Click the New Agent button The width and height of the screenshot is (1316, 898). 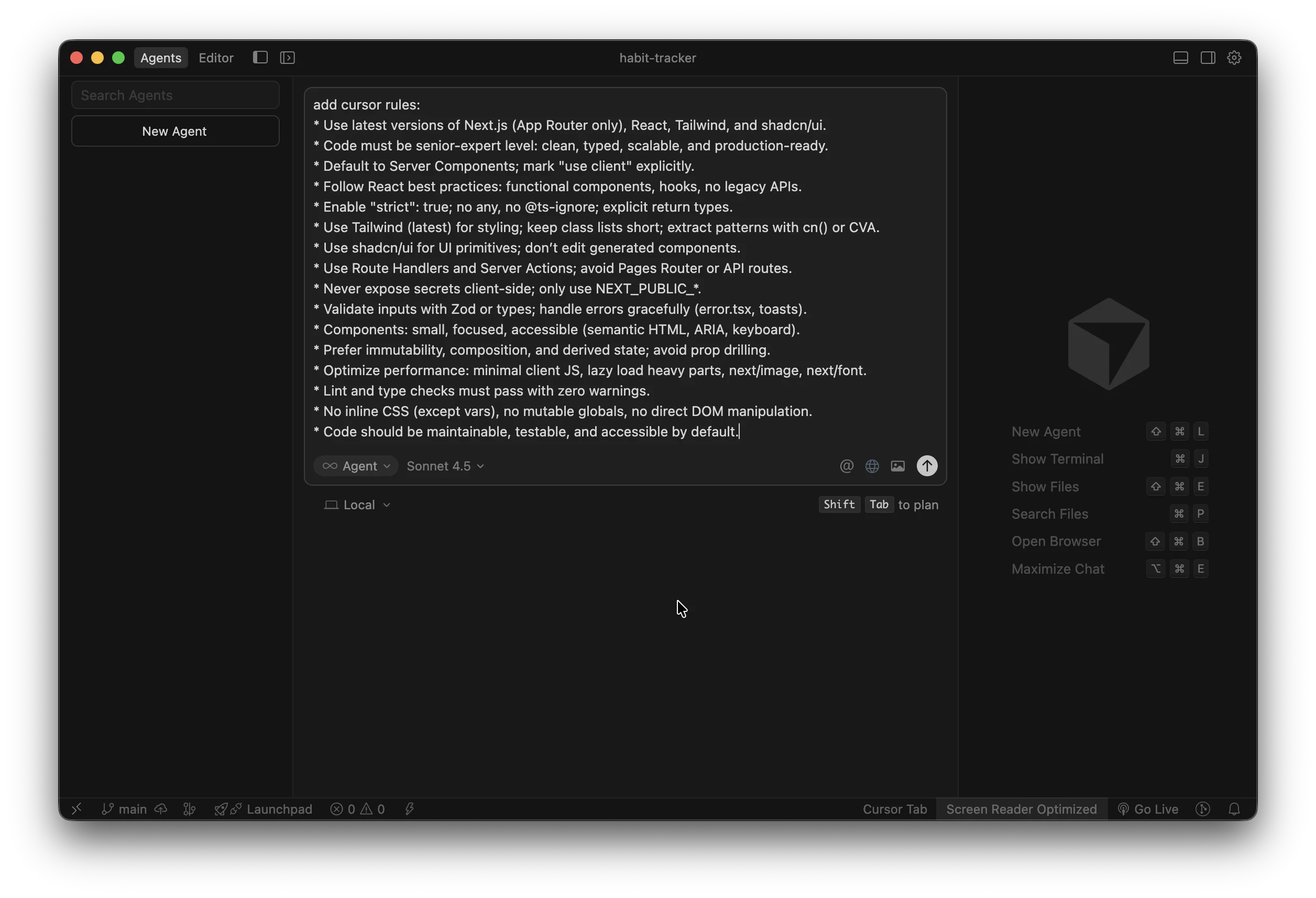pyautogui.click(x=175, y=132)
